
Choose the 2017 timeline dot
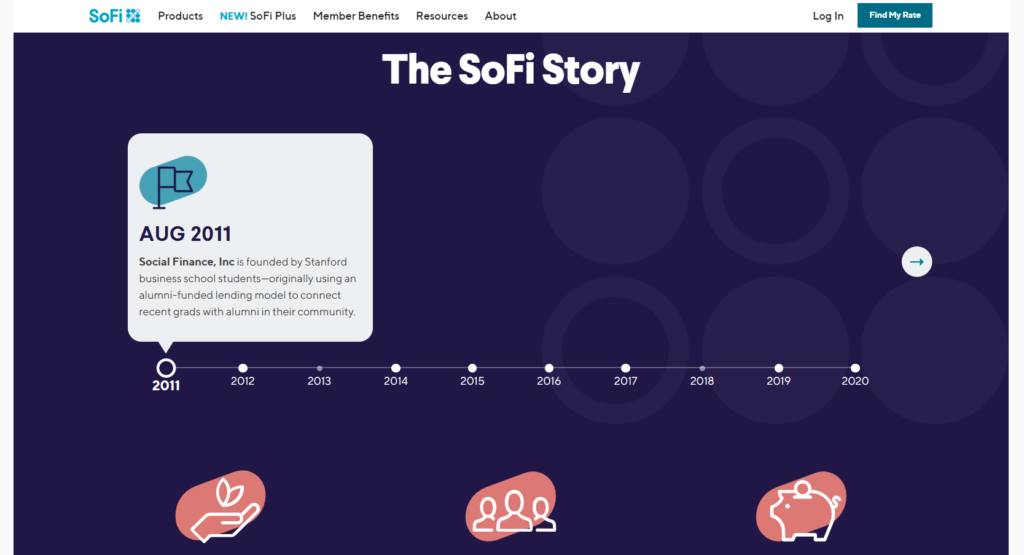(626, 368)
